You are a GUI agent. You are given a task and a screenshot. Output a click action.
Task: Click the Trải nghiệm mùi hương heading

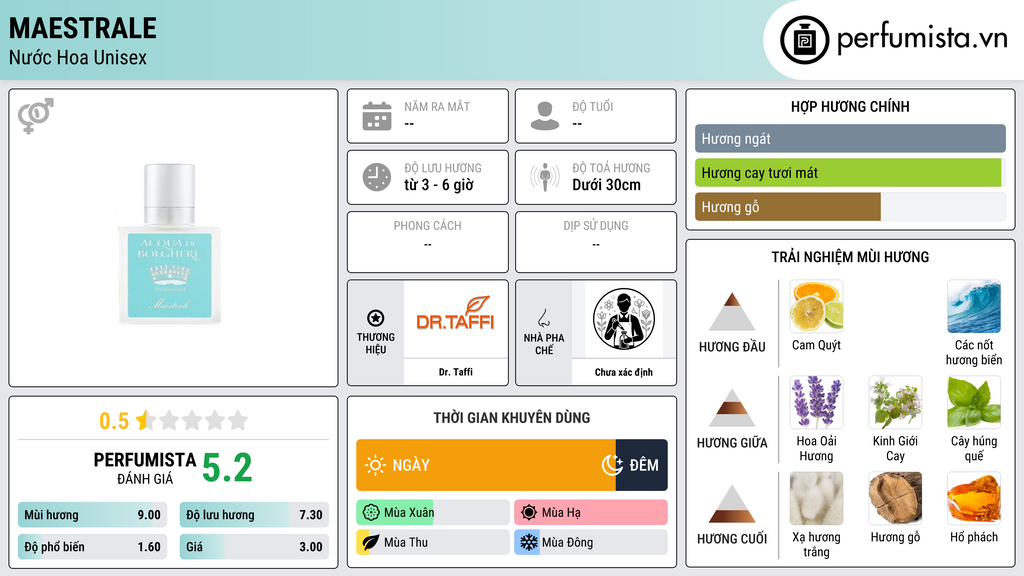tap(850, 257)
